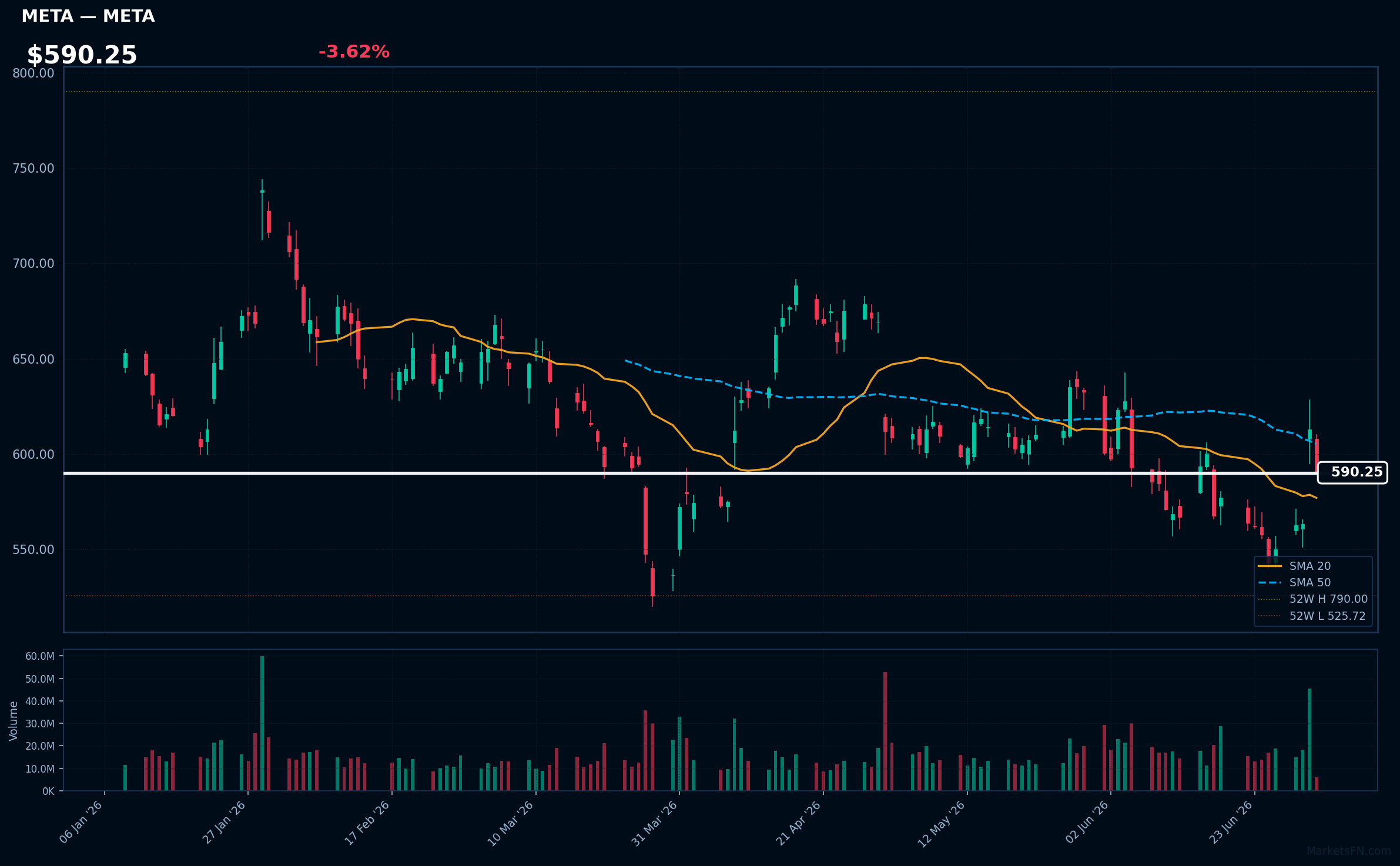The height and width of the screenshot is (866, 1400).
Task: Click the Volume axis title
Action: [x=14, y=720]
